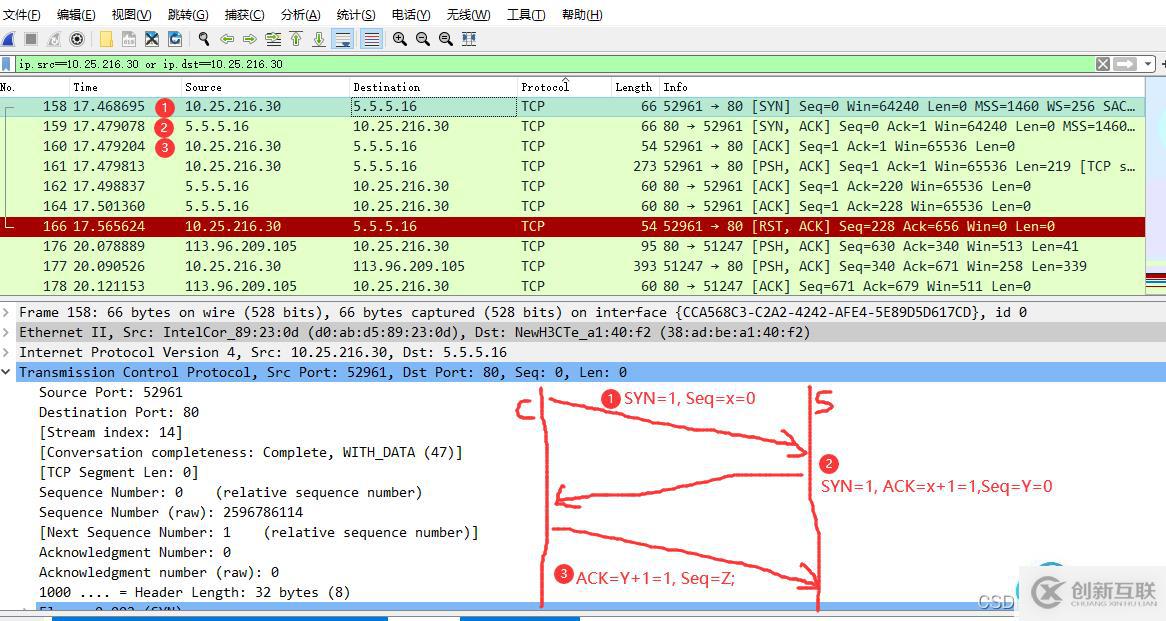
Task: Open the 分析(A) menu
Action: [x=300, y=14]
